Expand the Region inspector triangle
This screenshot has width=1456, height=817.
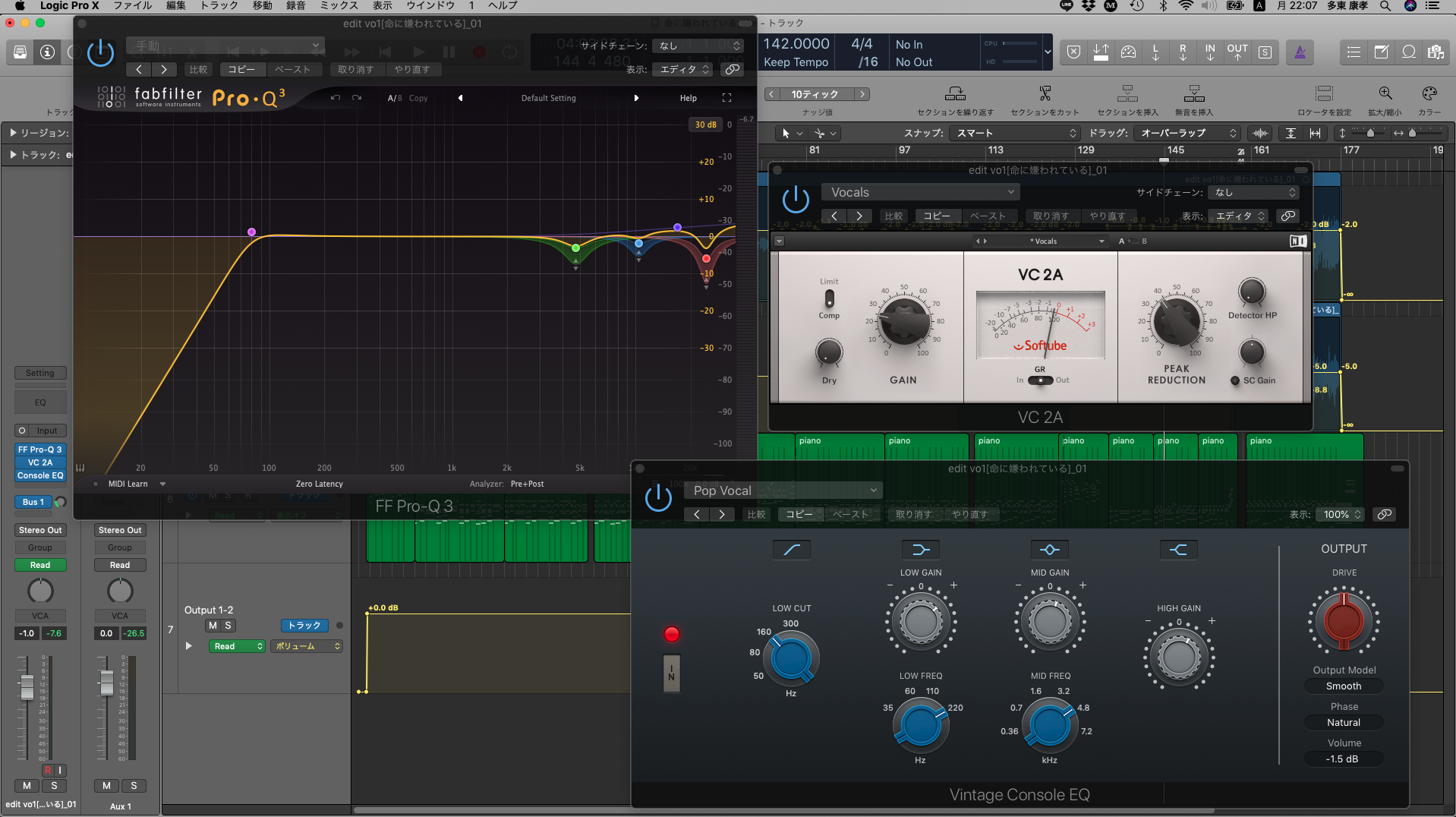[x=13, y=133]
